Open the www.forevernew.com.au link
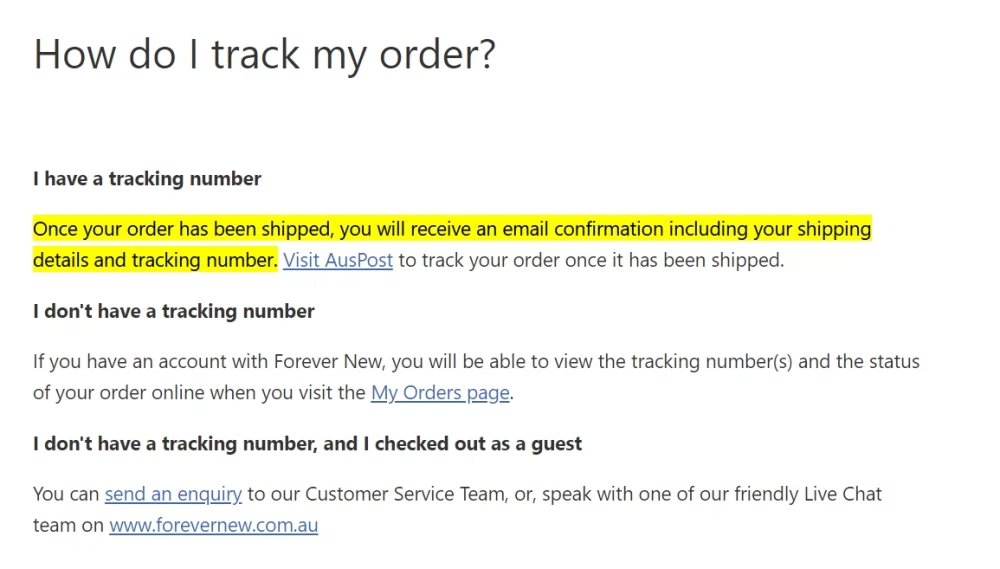The image size is (1000, 569). point(214,525)
